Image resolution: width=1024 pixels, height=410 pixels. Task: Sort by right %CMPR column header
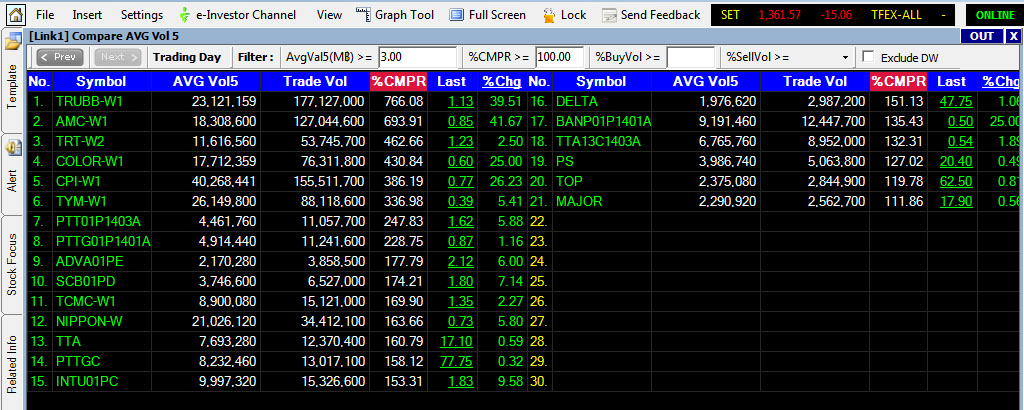(x=899, y=82)
